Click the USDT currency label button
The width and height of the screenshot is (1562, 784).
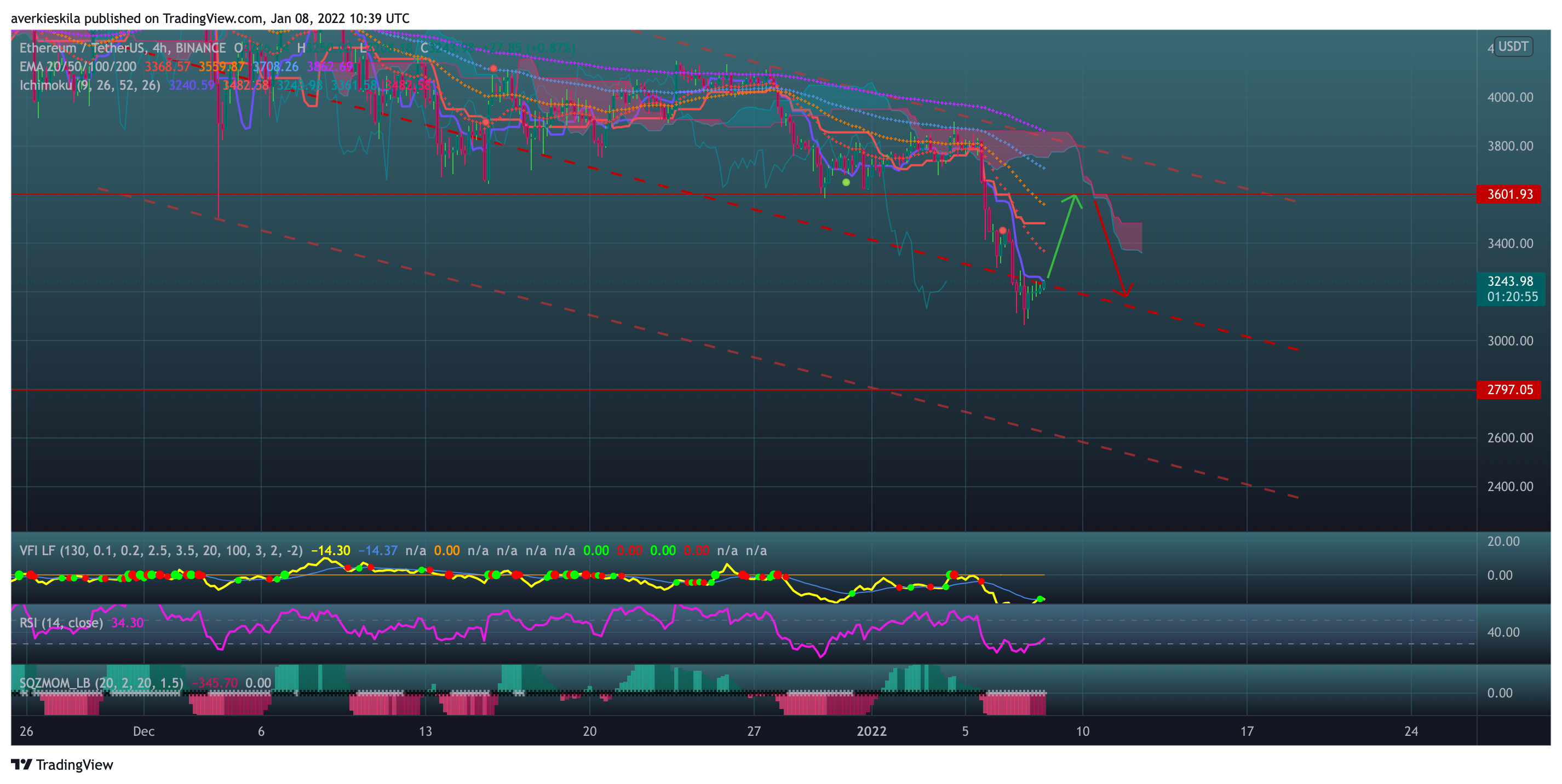[1513, 47]
